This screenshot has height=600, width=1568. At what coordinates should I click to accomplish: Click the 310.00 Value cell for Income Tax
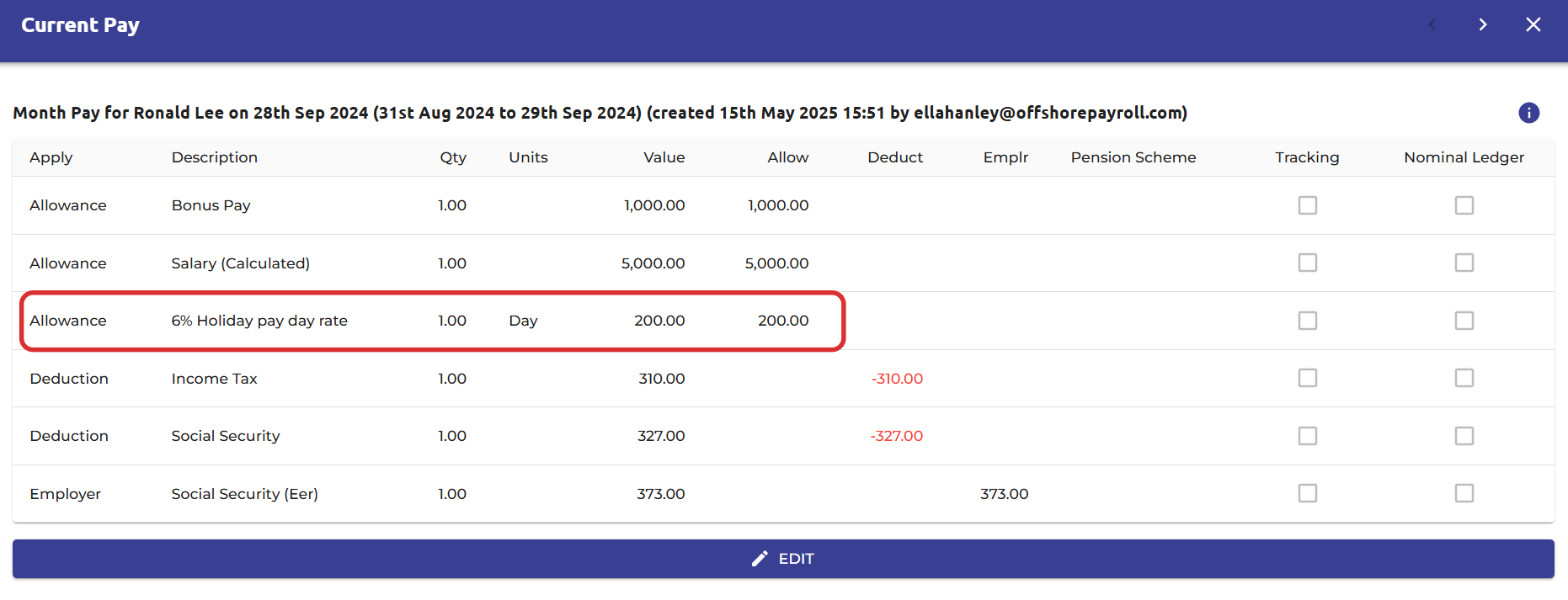[x=661, y=379]
